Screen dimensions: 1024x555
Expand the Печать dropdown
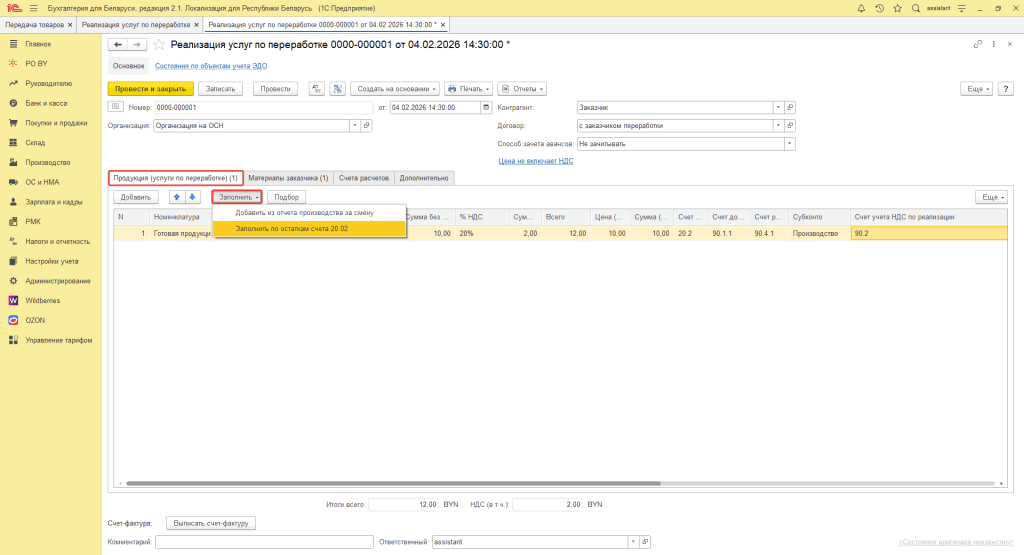tap(468, 89)
